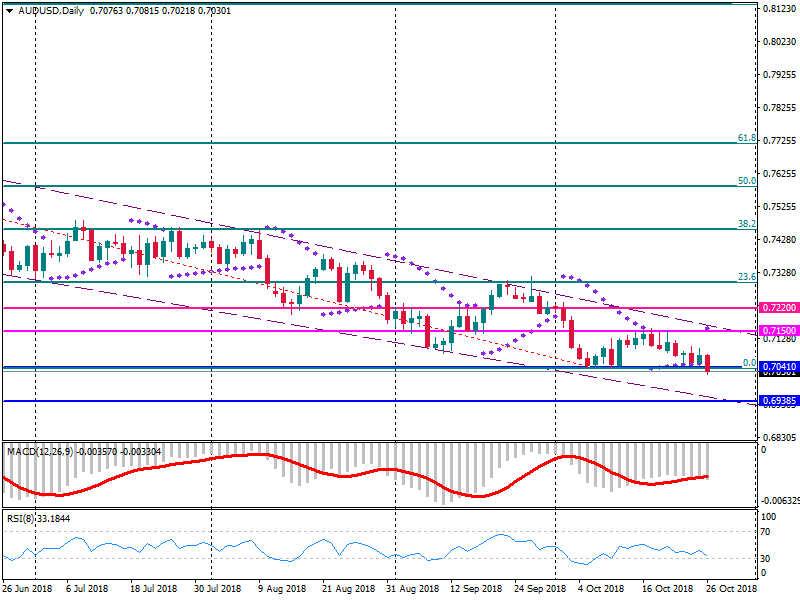800x600 pixels.
Task: Click the triangle arrow beside AUDUSD,Daily title
Action: (8, 11)
